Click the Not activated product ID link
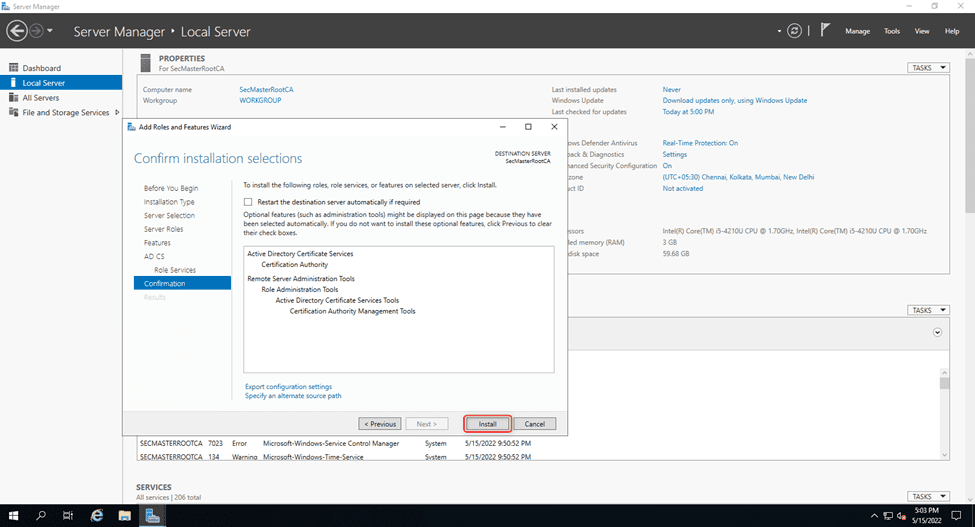The height and width of the screenshot is (527, 975). pyautogui.click(x=683, y=188)
